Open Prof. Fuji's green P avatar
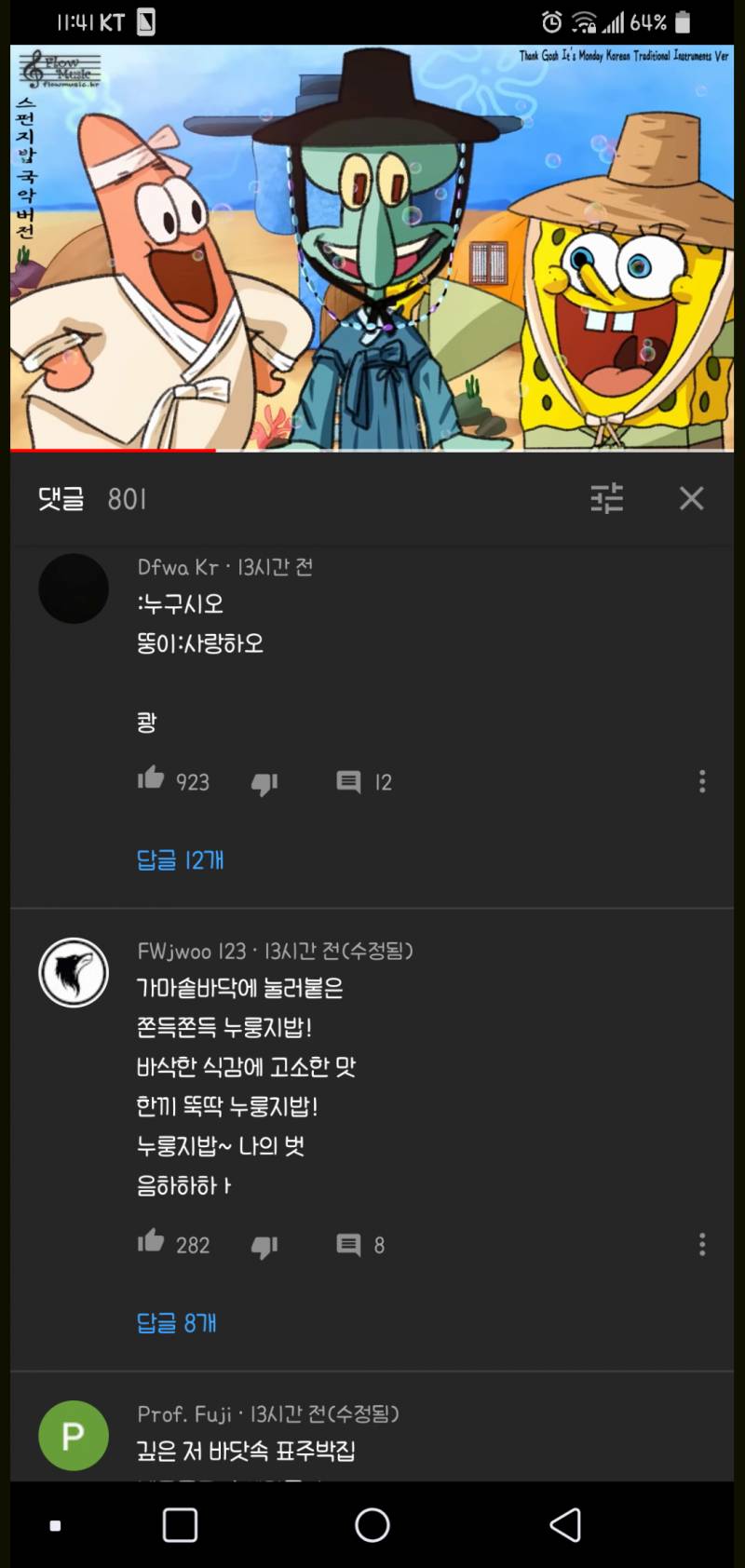The height and width of the screenshot is (1568, 745). tap(74, 1436)
